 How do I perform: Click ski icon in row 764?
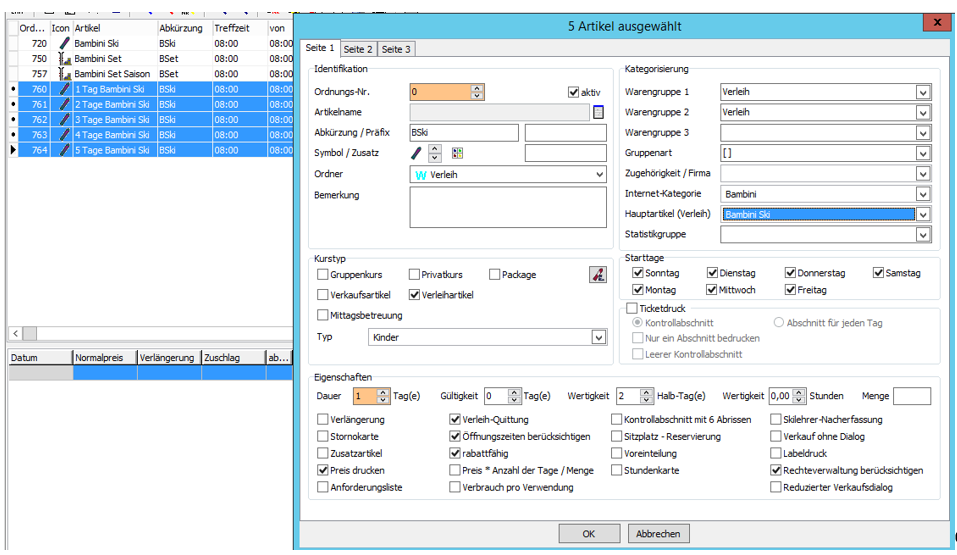pyautogui.click(x=64, y=150)
